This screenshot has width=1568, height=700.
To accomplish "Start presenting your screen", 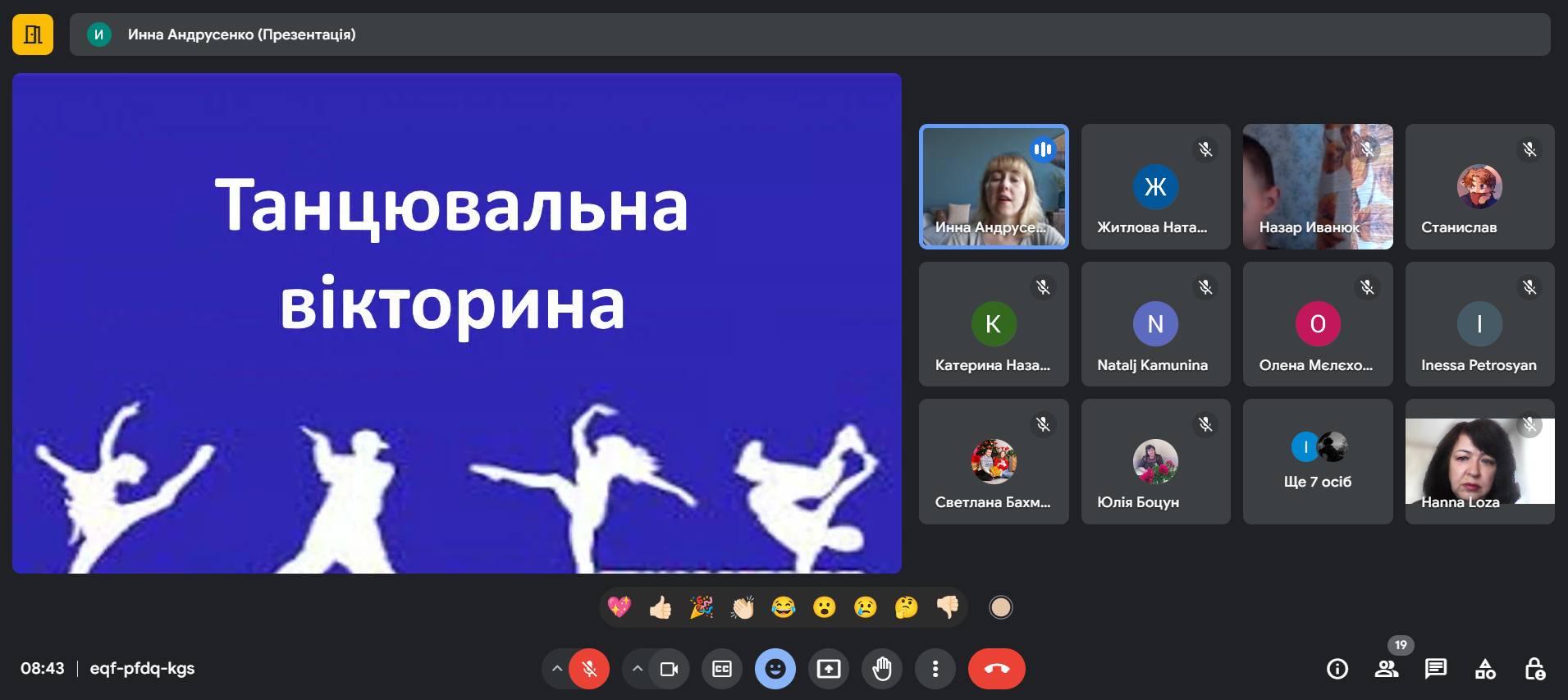I will (x=829, y=669).
